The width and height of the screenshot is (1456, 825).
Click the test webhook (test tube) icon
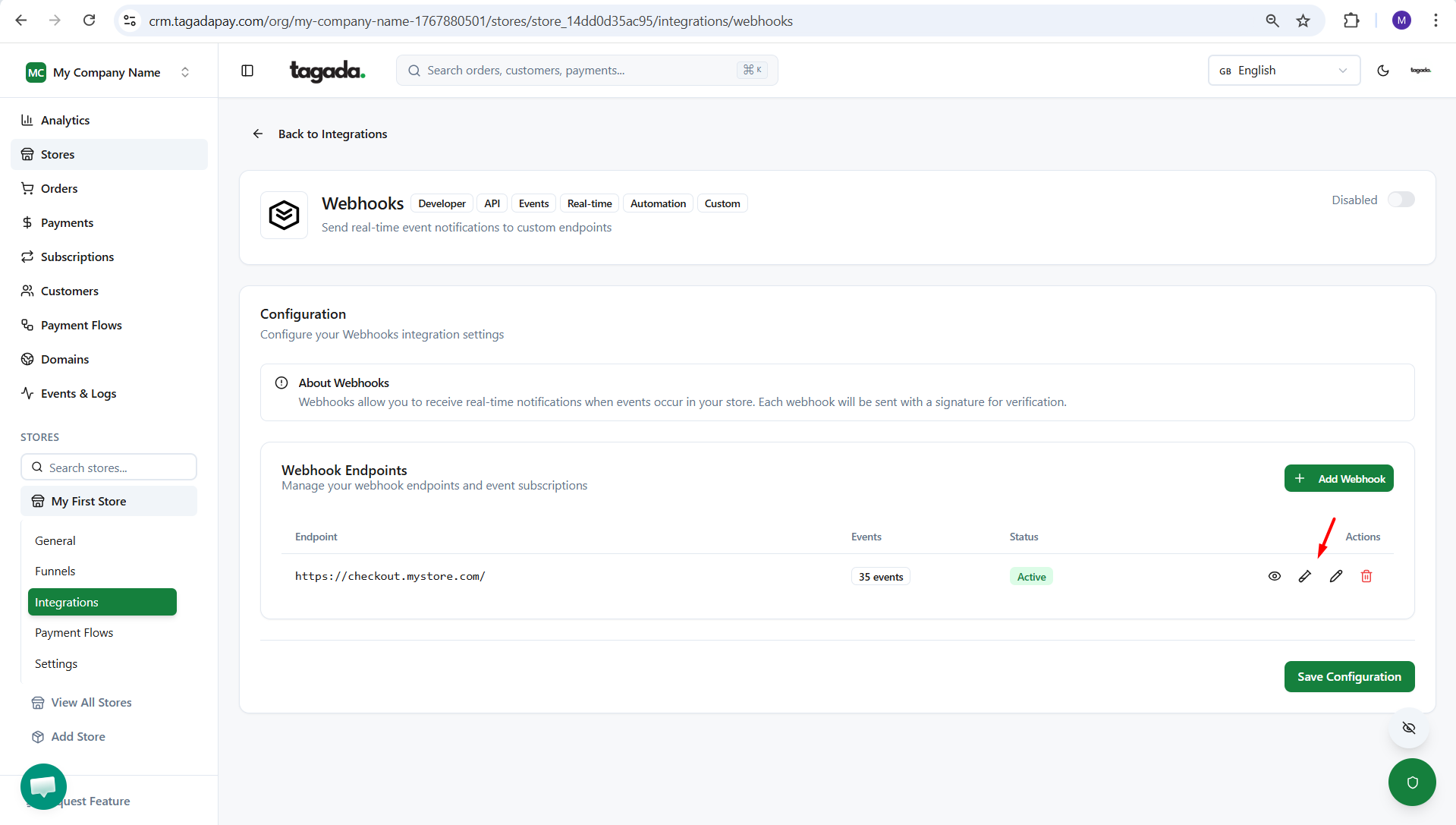click(1304, 577)
